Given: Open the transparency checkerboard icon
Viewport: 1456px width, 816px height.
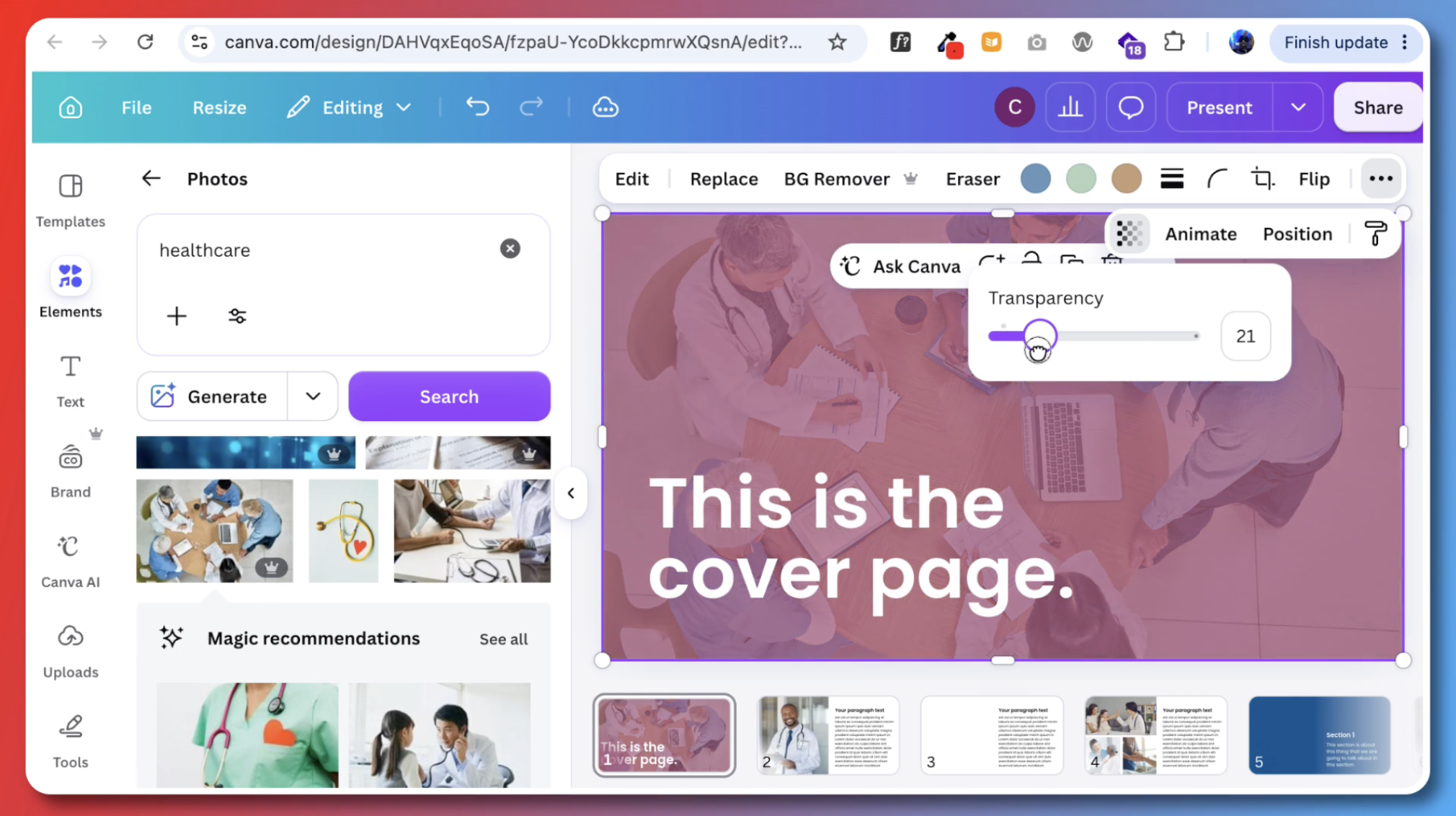Looking at the screenshot, I should pos(1129,234).
